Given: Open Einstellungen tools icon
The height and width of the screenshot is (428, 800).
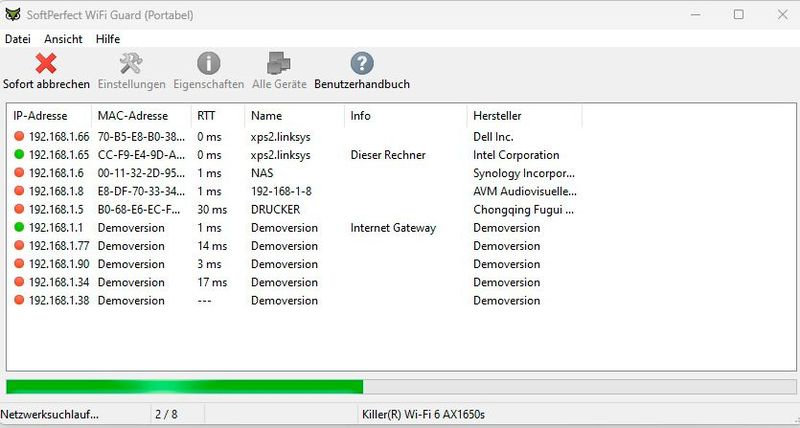Looking at the screenshot, I should point(131,64).
